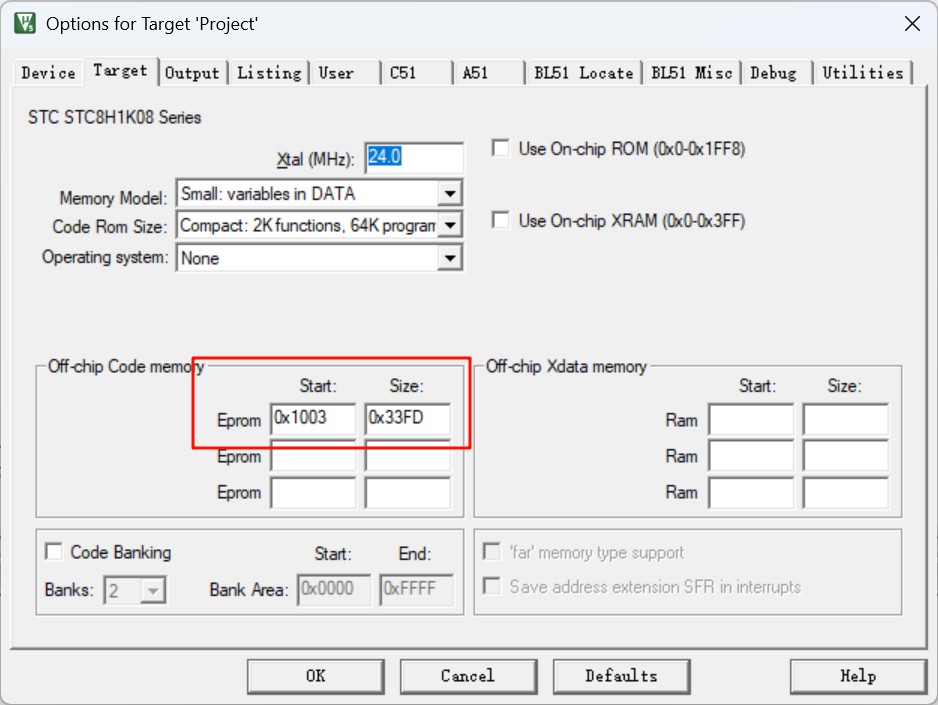Viewport: 938px width, 705px height.
Task: Click the Defaults button
Action: pos(621,676)
